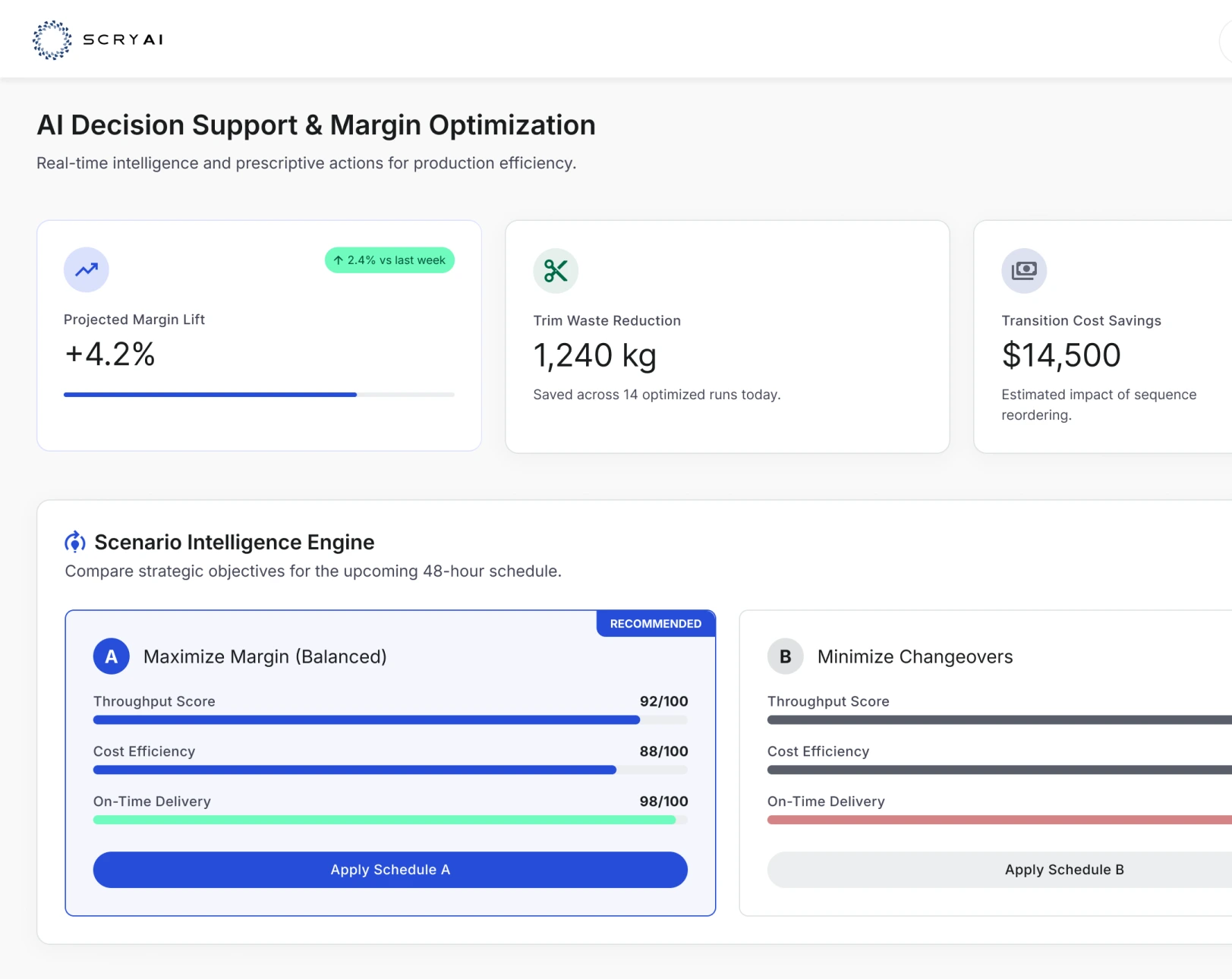Click scenario A Cost Efficiency bar
The width and height of the screenshot is (1232, 979).
(x=390, y=770)
